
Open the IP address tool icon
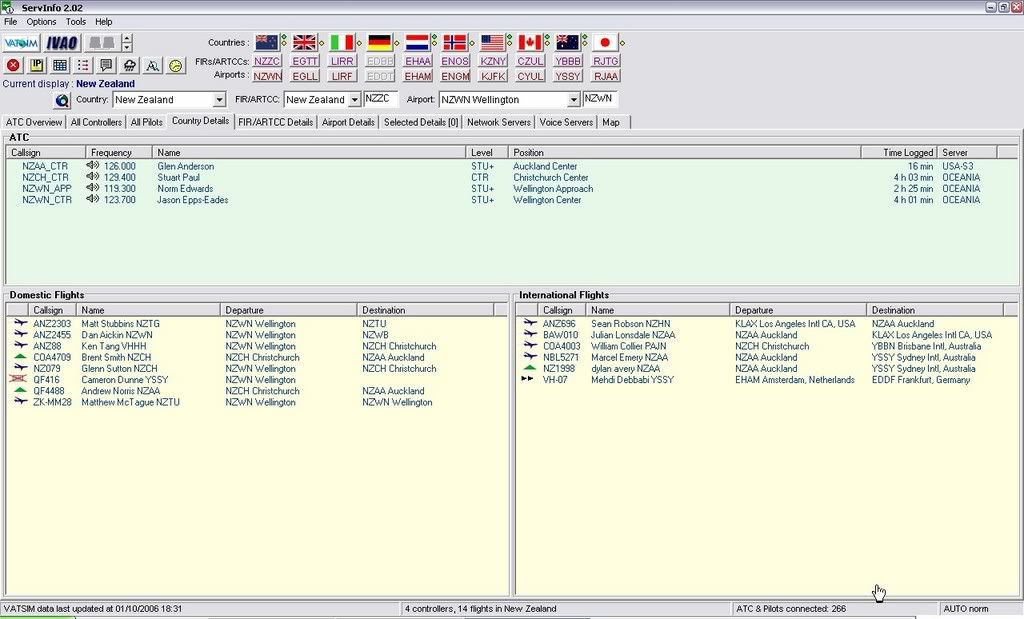click(x=36, y=65)
